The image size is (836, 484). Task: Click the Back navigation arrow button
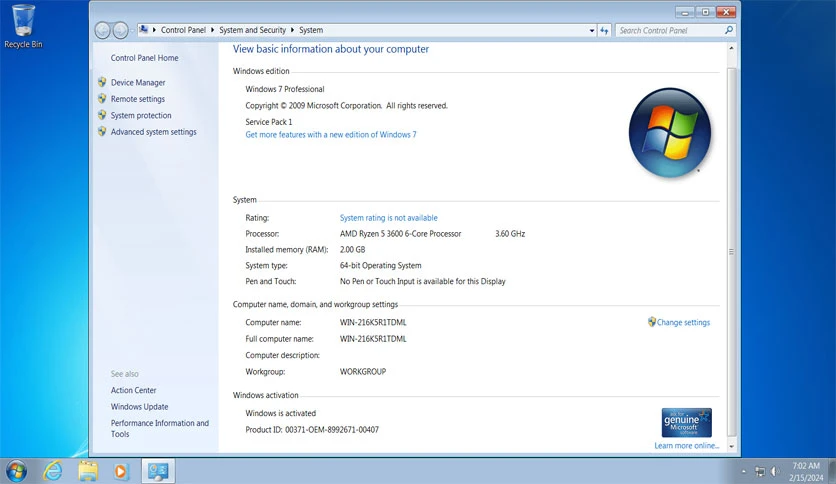point(102,30)
